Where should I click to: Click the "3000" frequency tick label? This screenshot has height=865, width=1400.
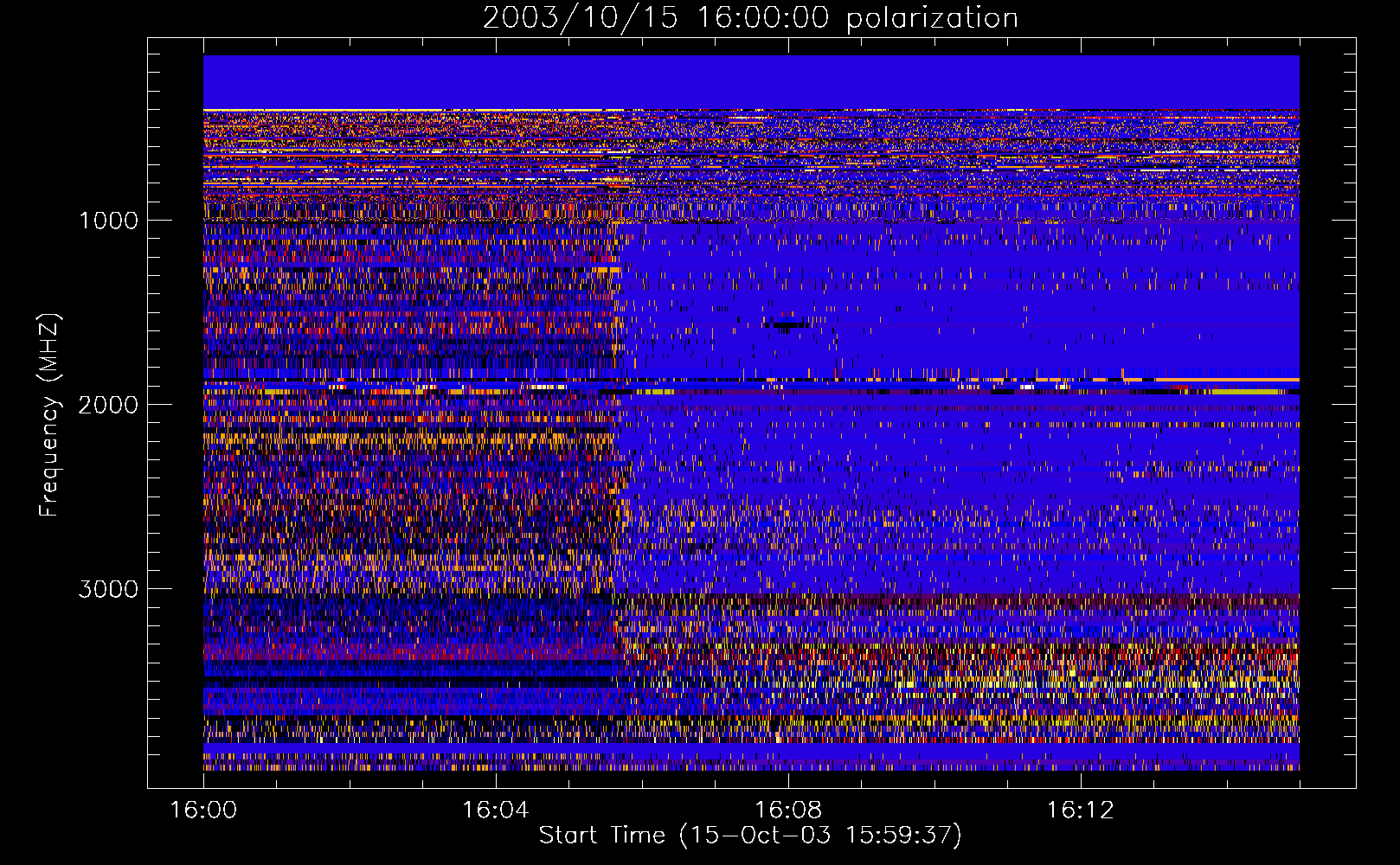(x=108, y=589)
